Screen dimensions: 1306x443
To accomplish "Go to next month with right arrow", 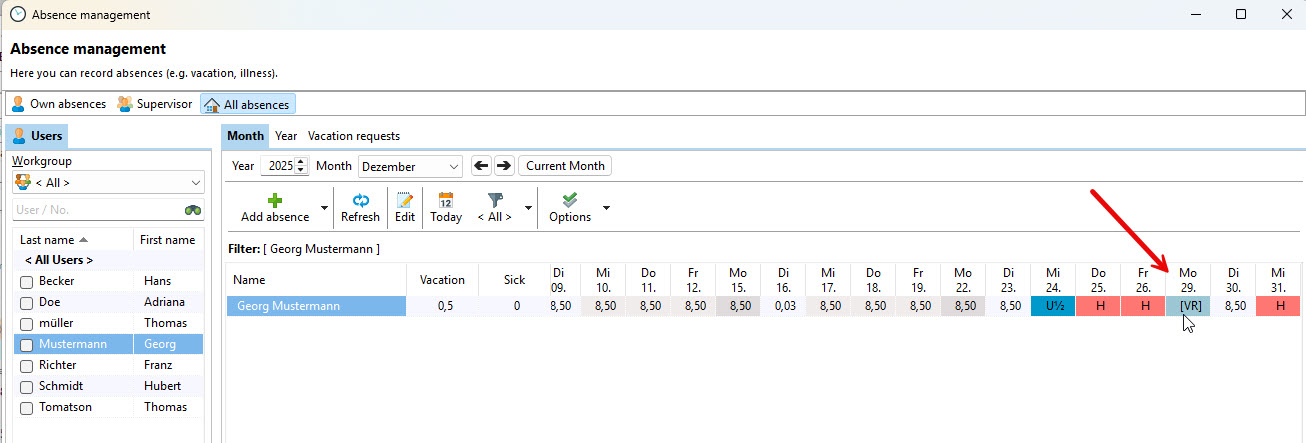I will point(504,166).
